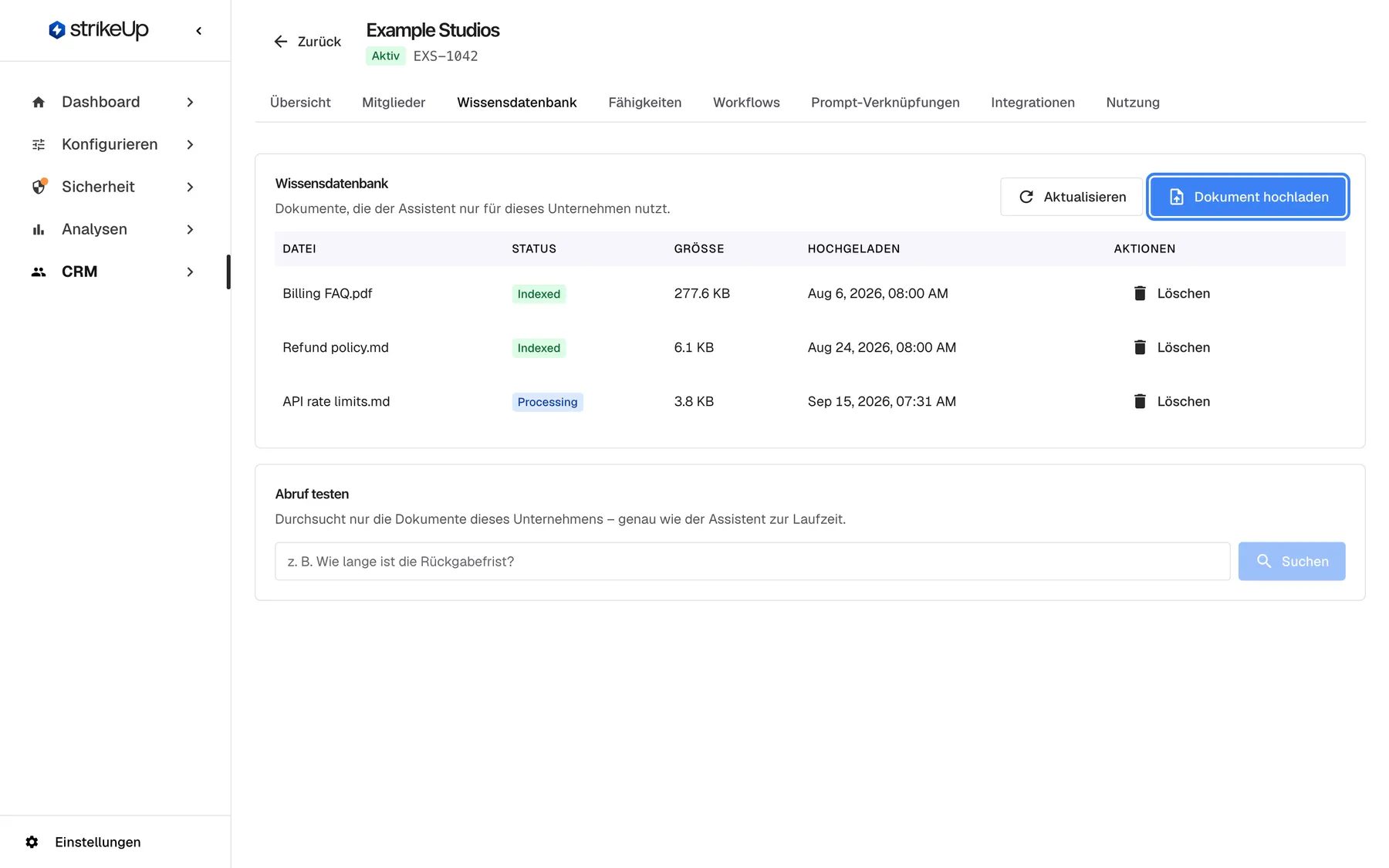This screenshot has height=868, width=1389.
Task: Expand the Sicherheit menu chevron
Action: [x=190, y=187]
